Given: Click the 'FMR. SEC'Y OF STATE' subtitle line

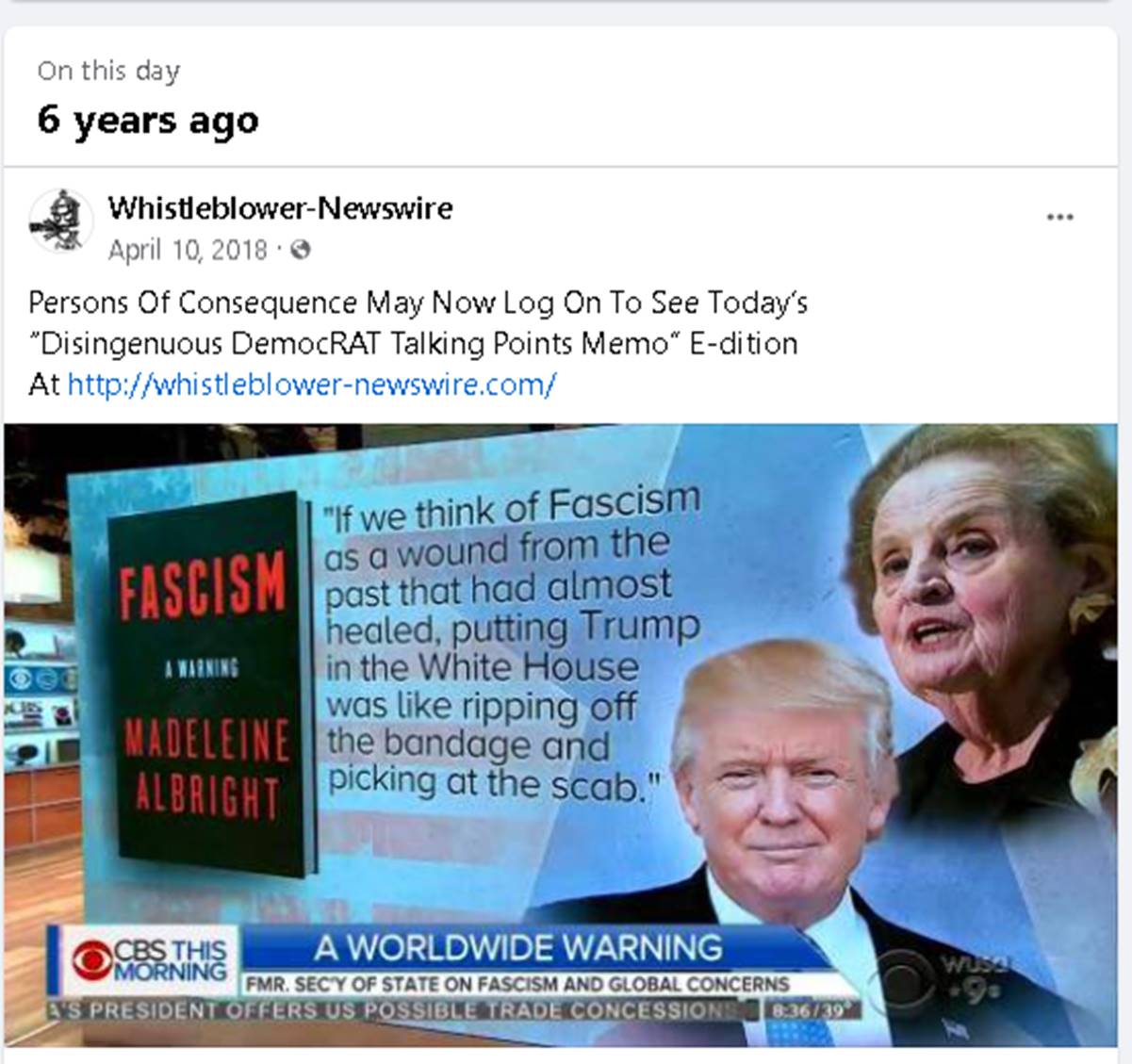Looking at the screenshot, I should coord(517,984).
